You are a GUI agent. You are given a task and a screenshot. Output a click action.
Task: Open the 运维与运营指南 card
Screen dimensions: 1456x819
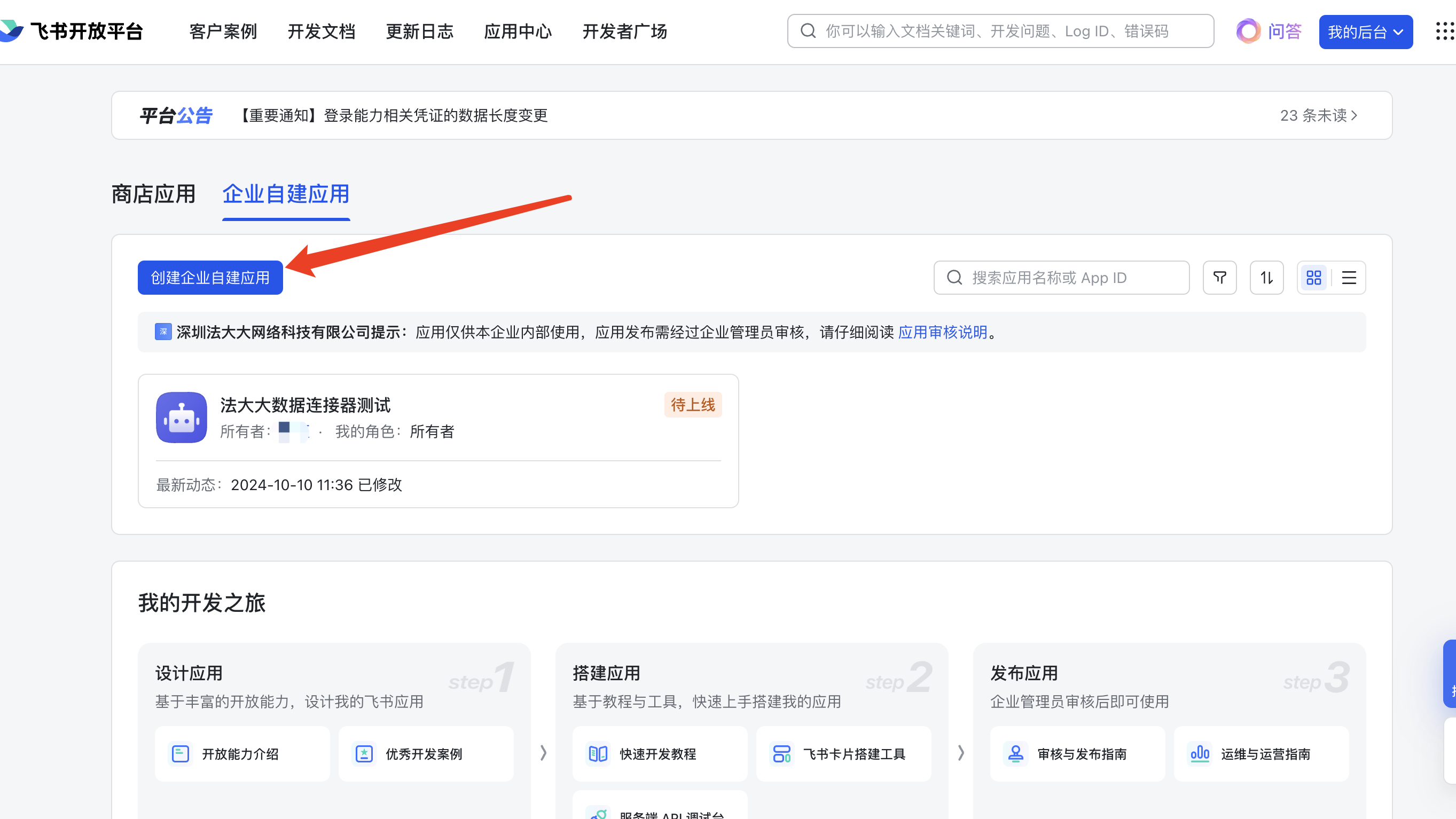click(1261, 754)
